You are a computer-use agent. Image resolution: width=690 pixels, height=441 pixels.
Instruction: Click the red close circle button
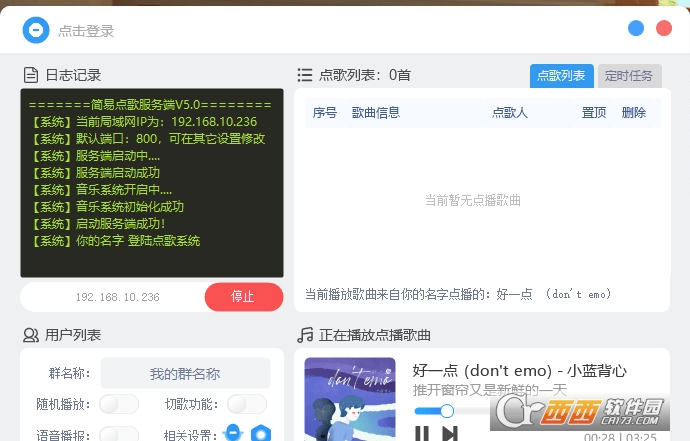click(664, 29)
